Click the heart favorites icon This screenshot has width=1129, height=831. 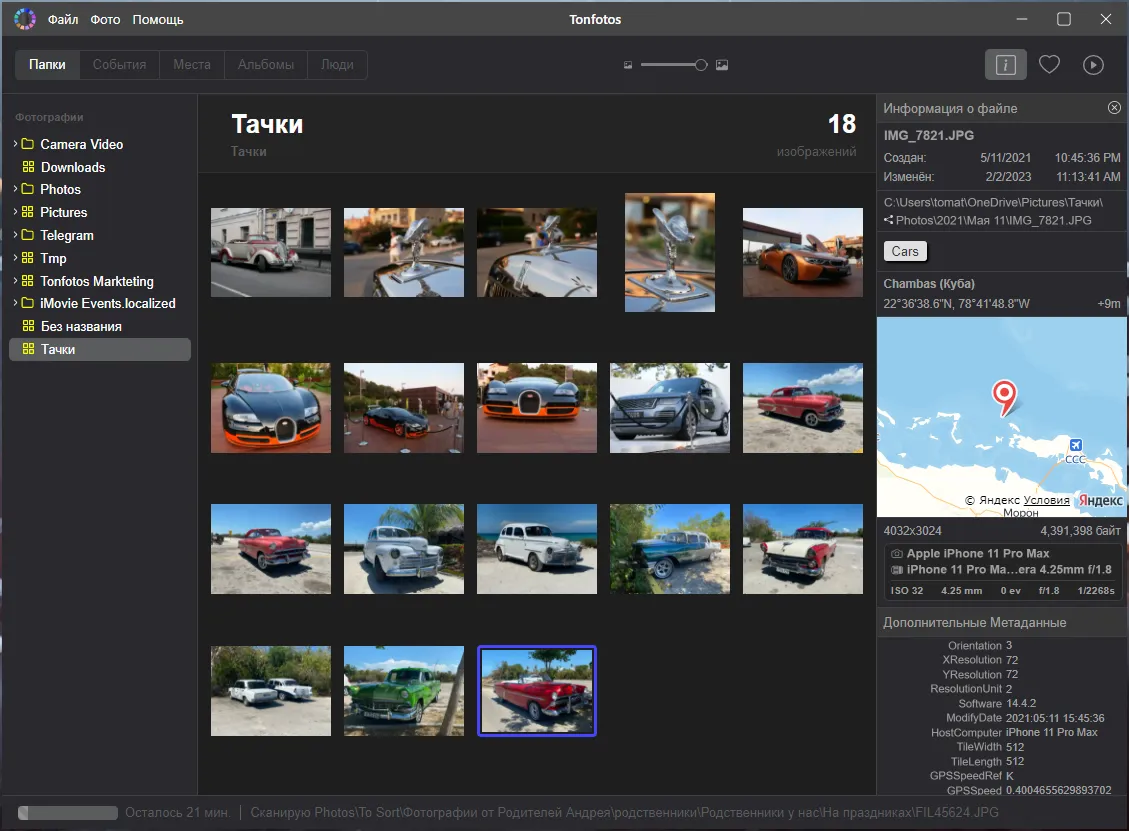pyautogui.click(x=1049, y=65)
